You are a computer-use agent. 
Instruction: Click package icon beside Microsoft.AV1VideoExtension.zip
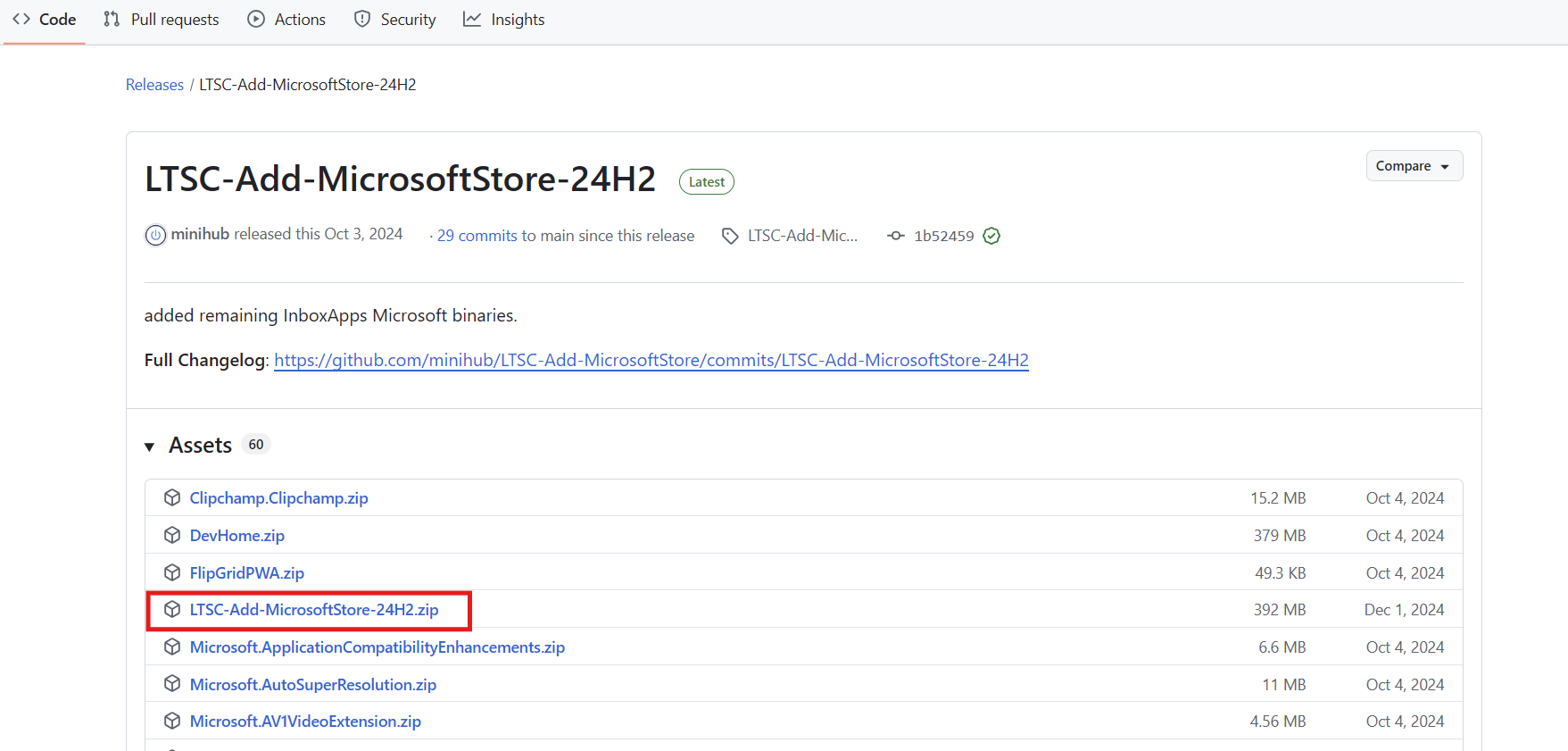pyautogui.click(x=172, y=722)
